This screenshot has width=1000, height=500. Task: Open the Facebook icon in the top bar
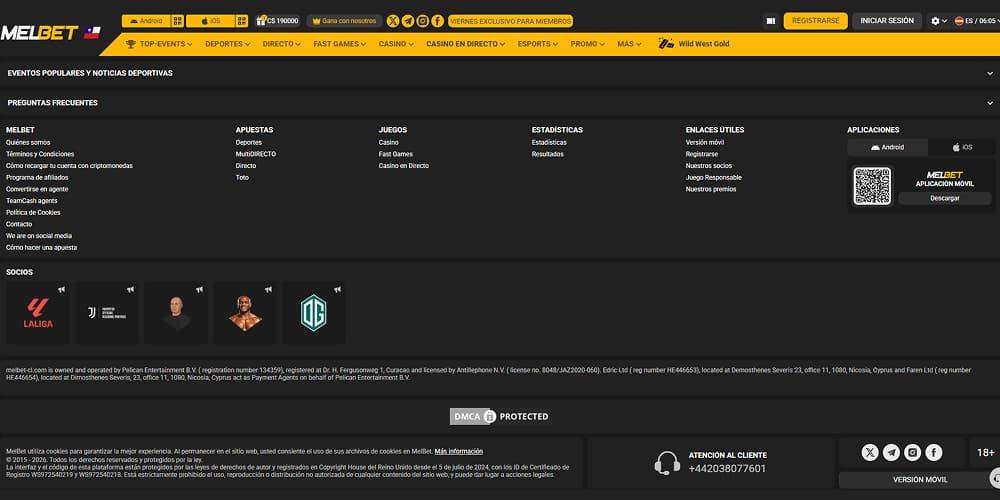[438, 21]
